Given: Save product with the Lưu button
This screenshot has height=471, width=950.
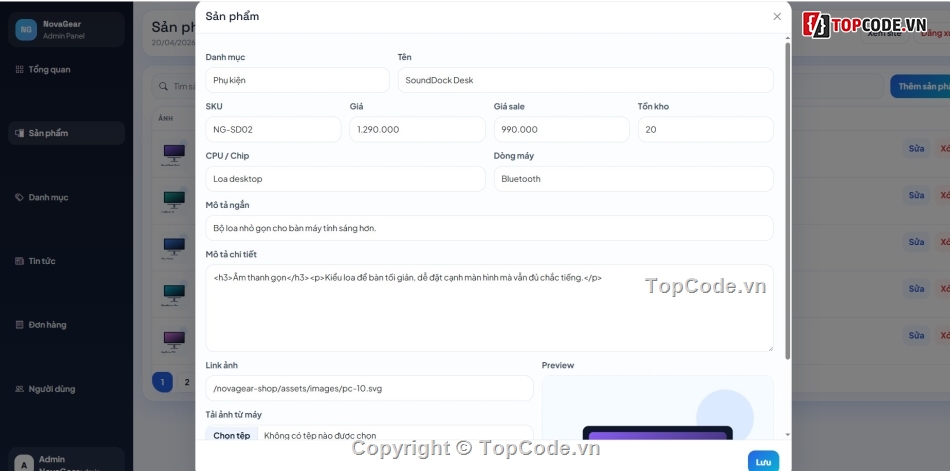Looking at the screenshot, I should point(763,462).
